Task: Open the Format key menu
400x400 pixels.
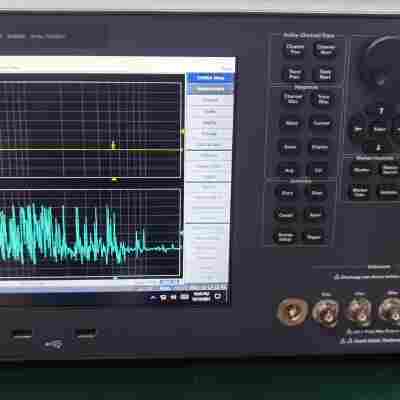Action: [x=321, y=123]
